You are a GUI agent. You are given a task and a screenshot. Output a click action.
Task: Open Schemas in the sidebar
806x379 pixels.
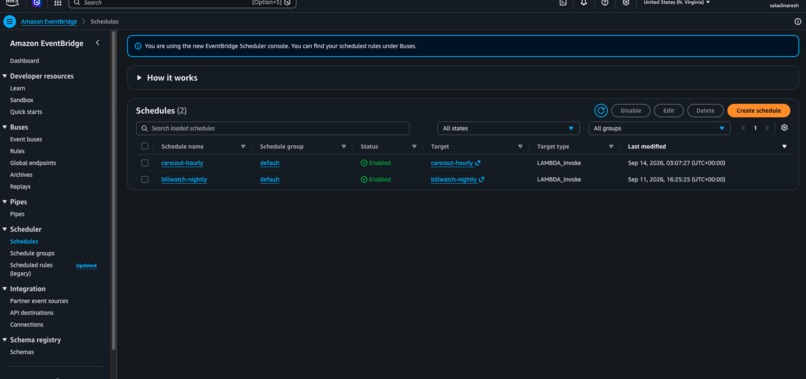(22, 352)
